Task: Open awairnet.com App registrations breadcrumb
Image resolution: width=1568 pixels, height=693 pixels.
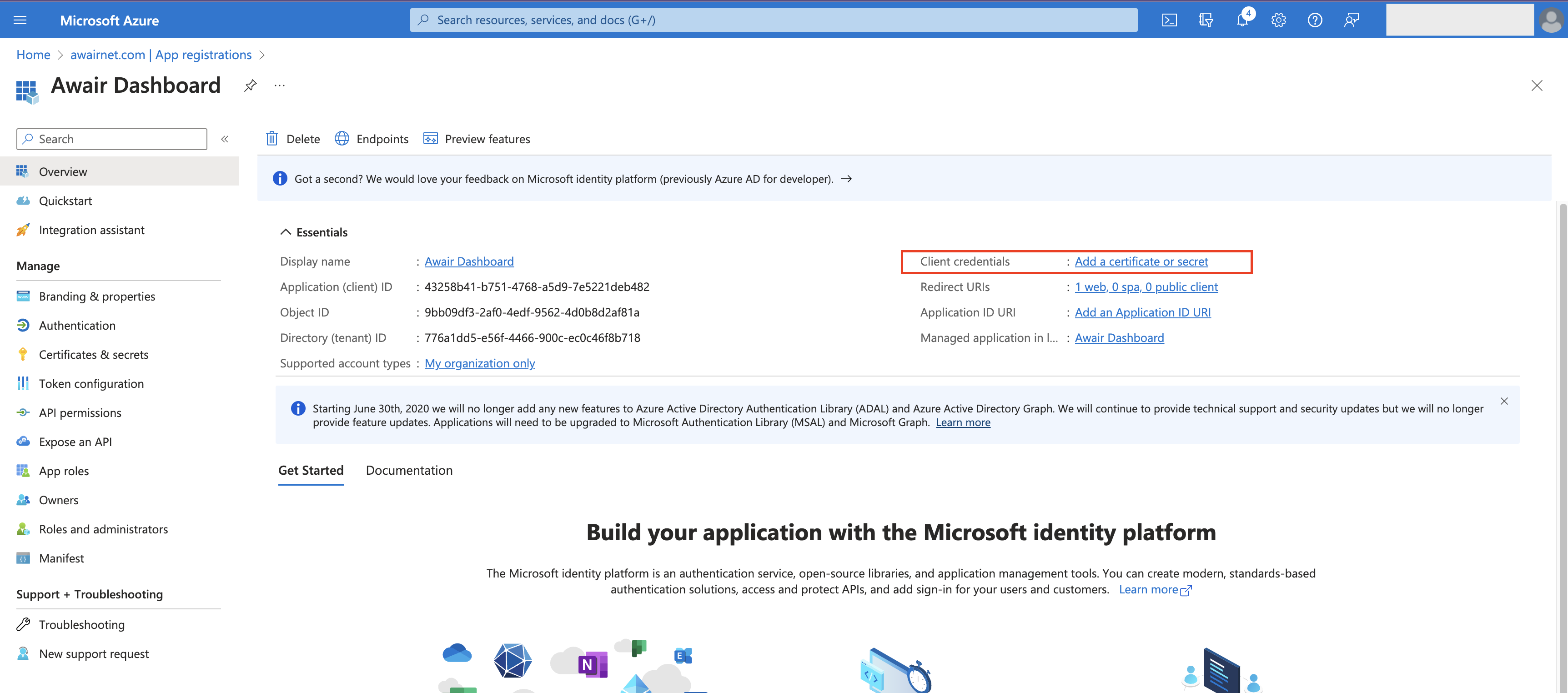Action: [x=161, y=55]
